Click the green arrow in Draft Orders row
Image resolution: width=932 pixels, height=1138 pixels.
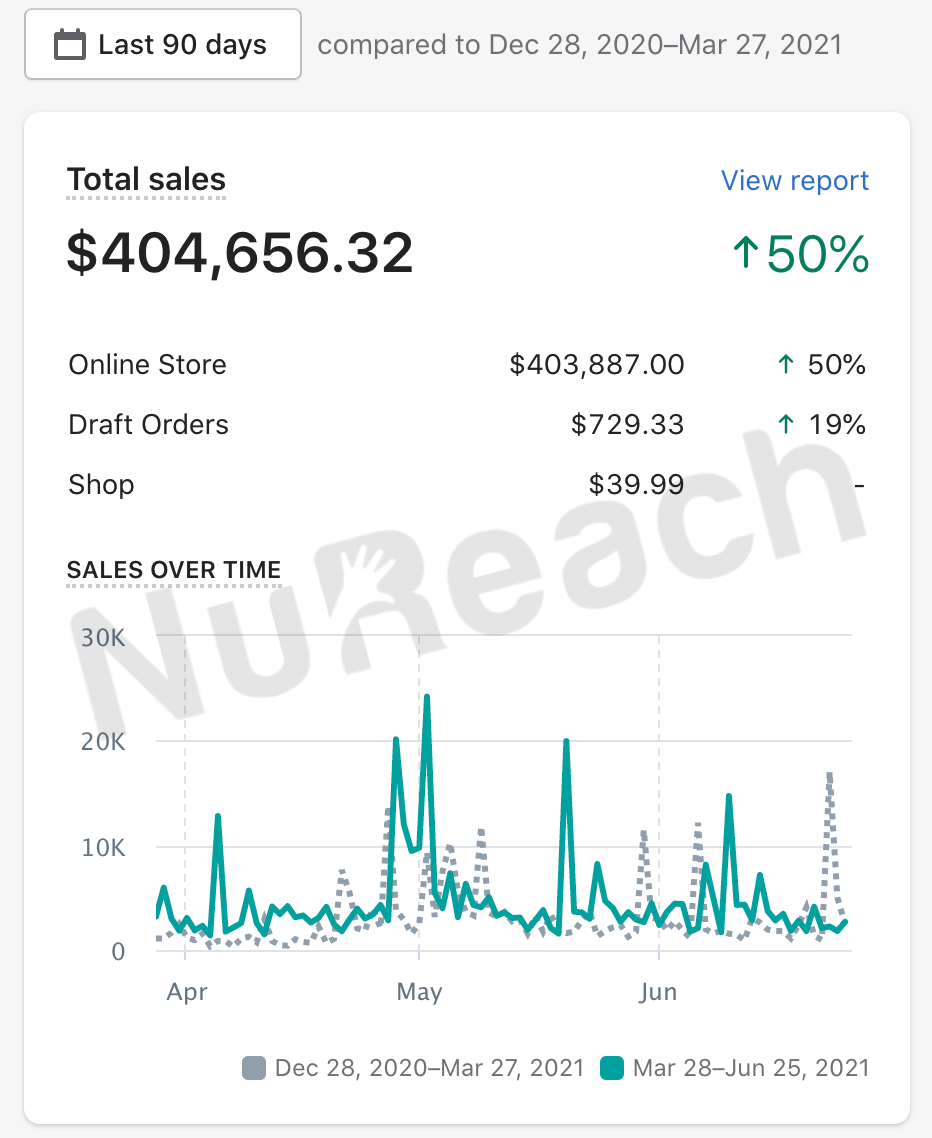click(786, 425)
